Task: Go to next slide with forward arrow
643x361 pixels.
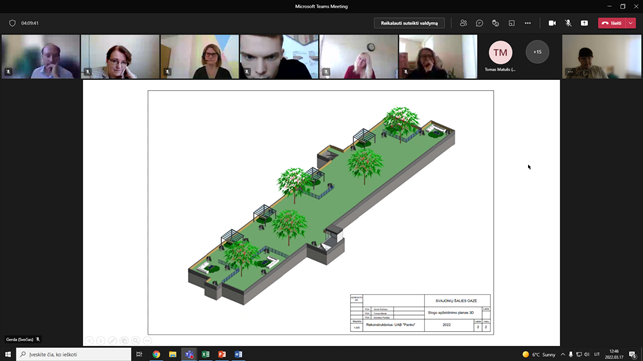Action: coord(100,340)
